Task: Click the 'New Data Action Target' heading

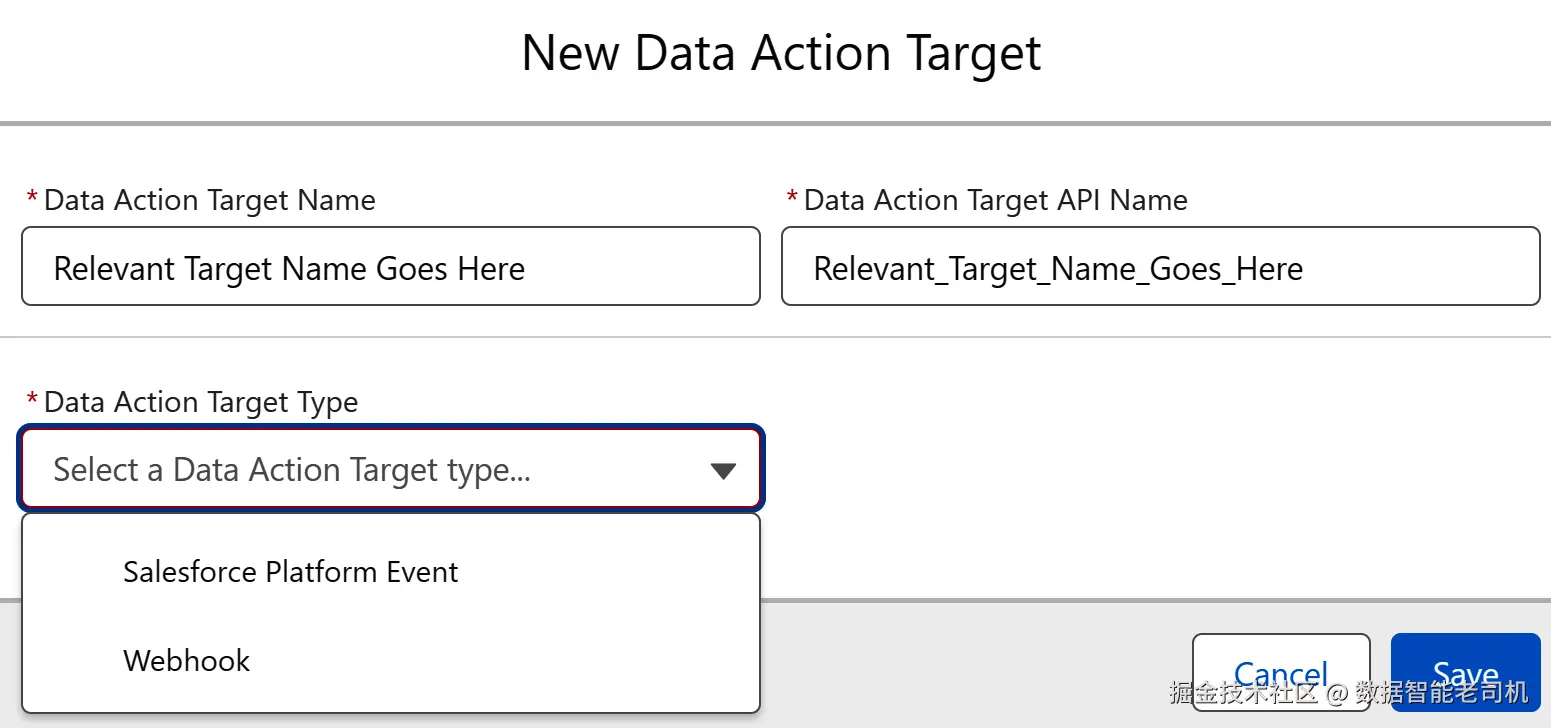Action: pos(781,53)
